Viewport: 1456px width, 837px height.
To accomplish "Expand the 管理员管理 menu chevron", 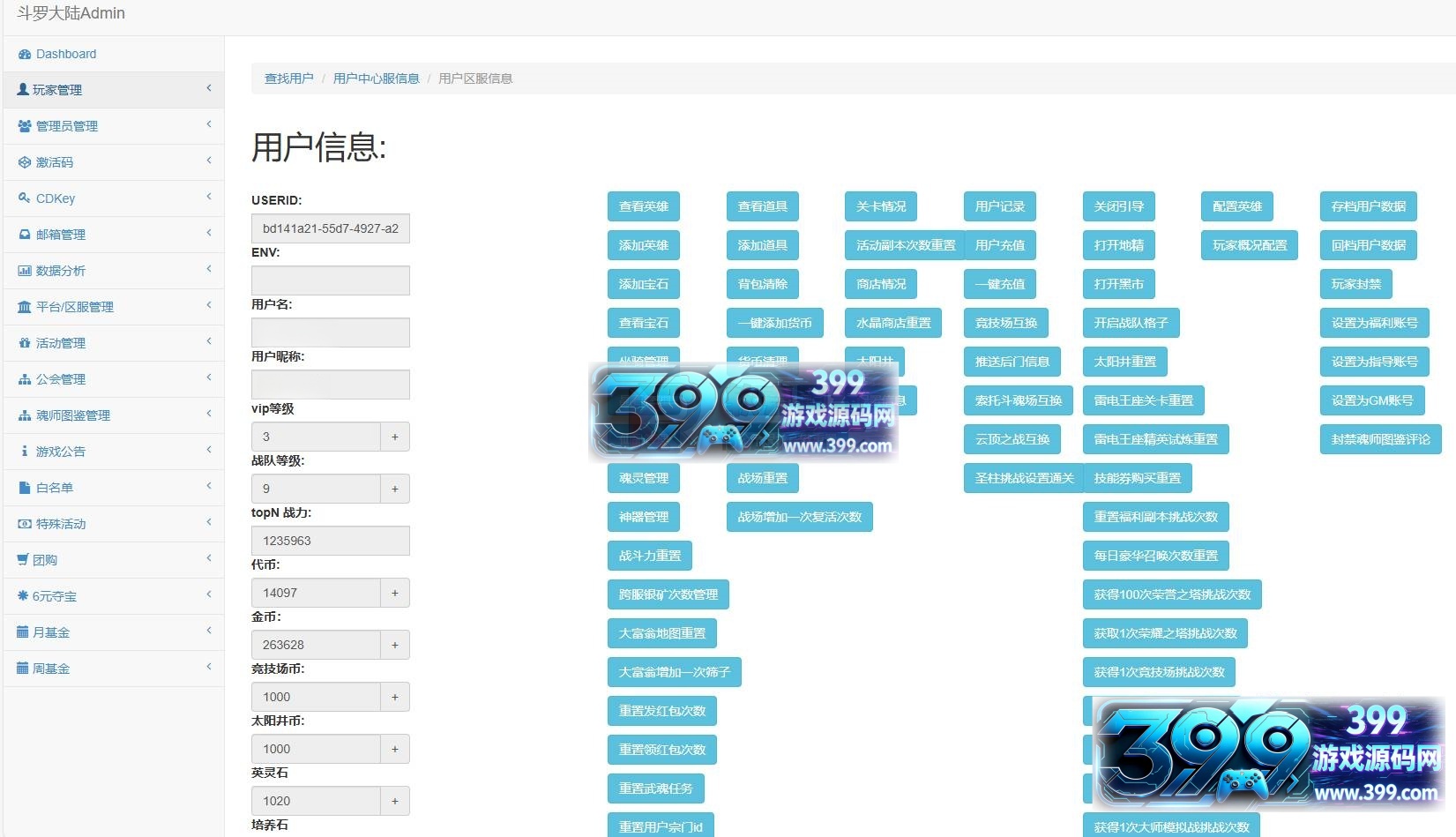I will [209, 124].
